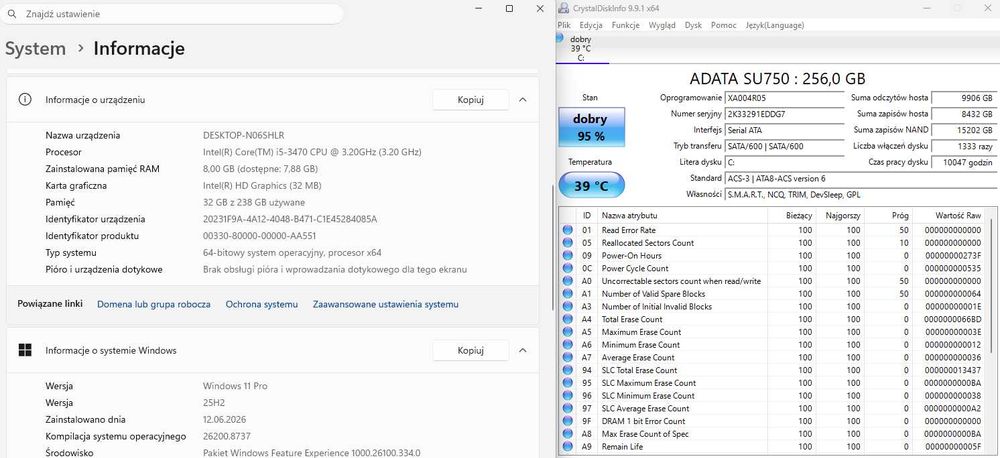Image resolution: width=1000 pixels, height=458 pixels.
Task: Click the 39 °C temperature button
Action: (x=591, y=186)
